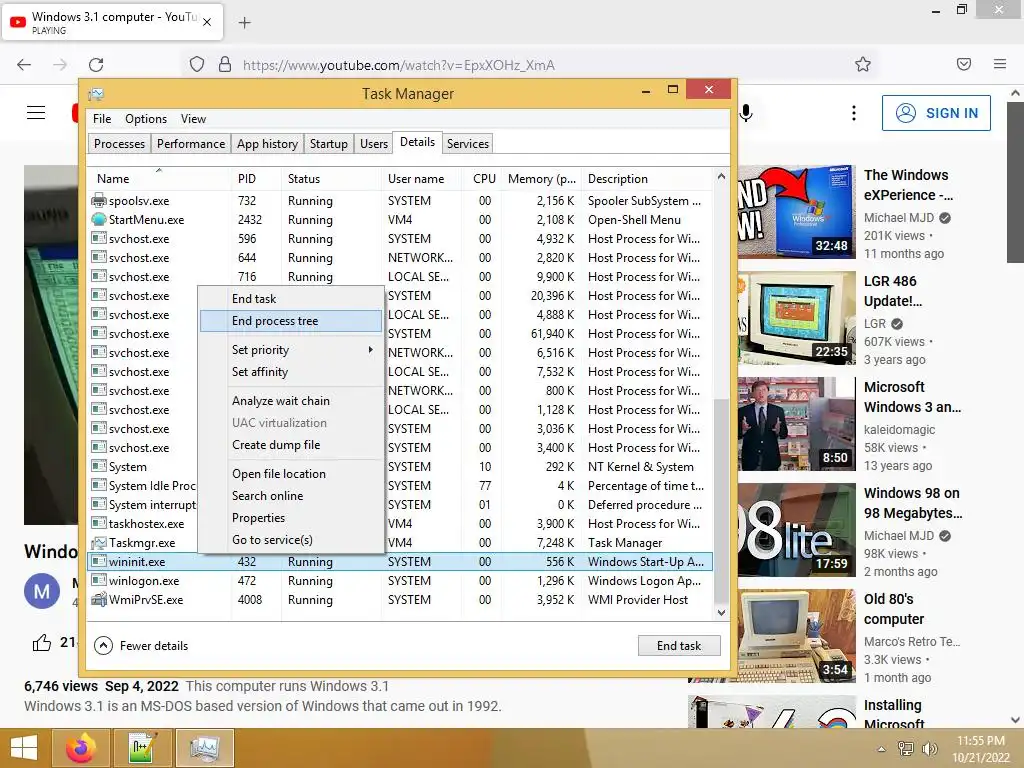
Task: Click the WmiPrvSE.exe process icon
Action: 99,600
